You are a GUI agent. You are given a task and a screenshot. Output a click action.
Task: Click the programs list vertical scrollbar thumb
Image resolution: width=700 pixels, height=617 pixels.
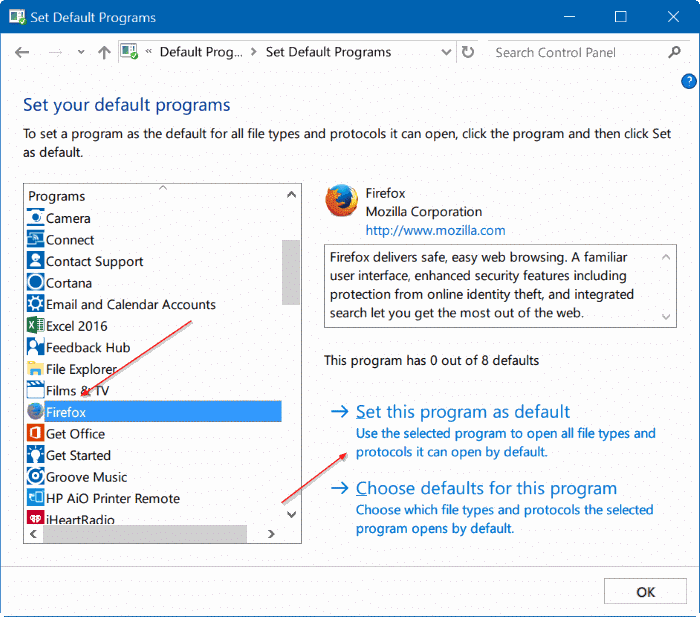coord(291,272)
